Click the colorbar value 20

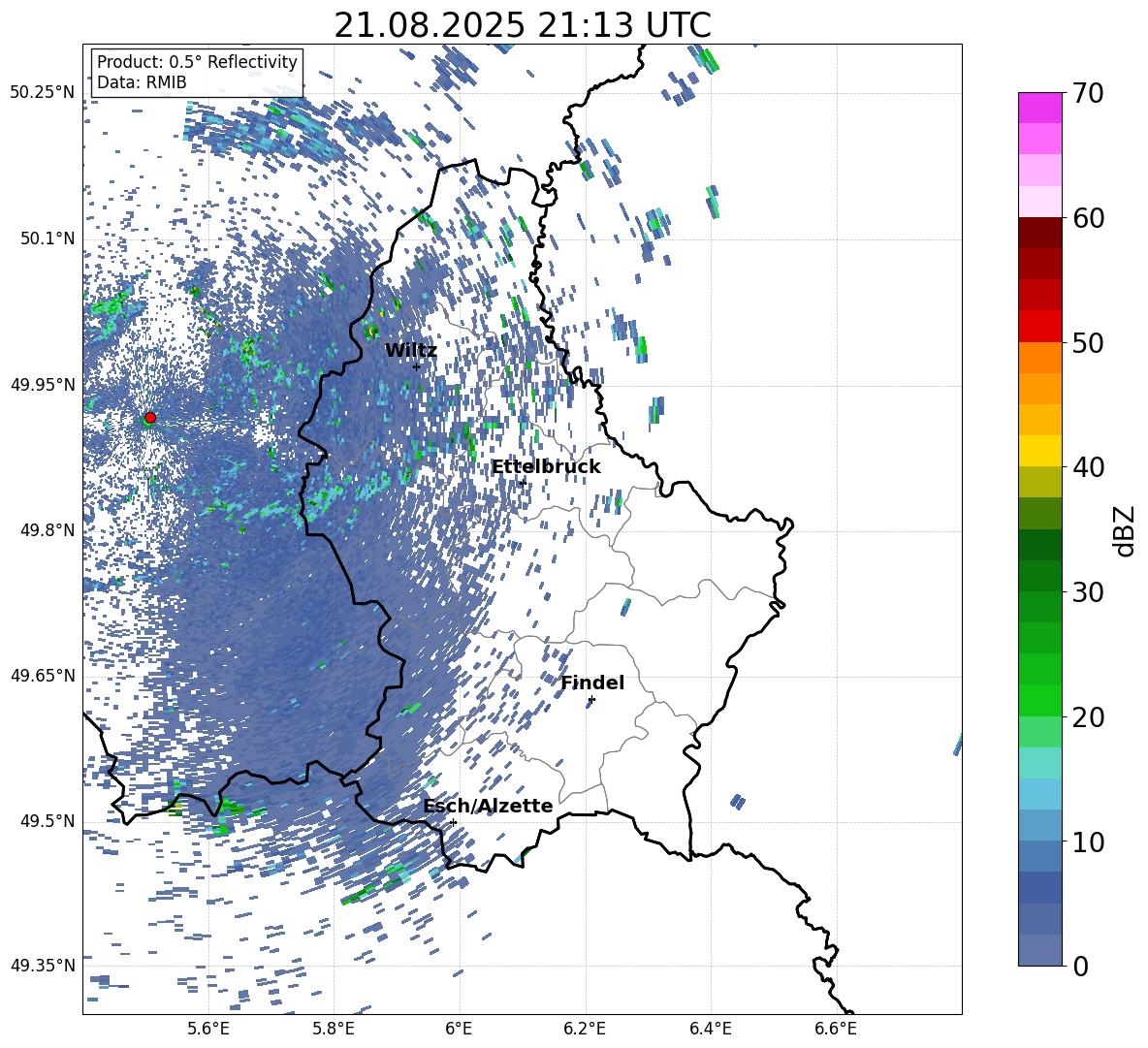coord(1088,717)
